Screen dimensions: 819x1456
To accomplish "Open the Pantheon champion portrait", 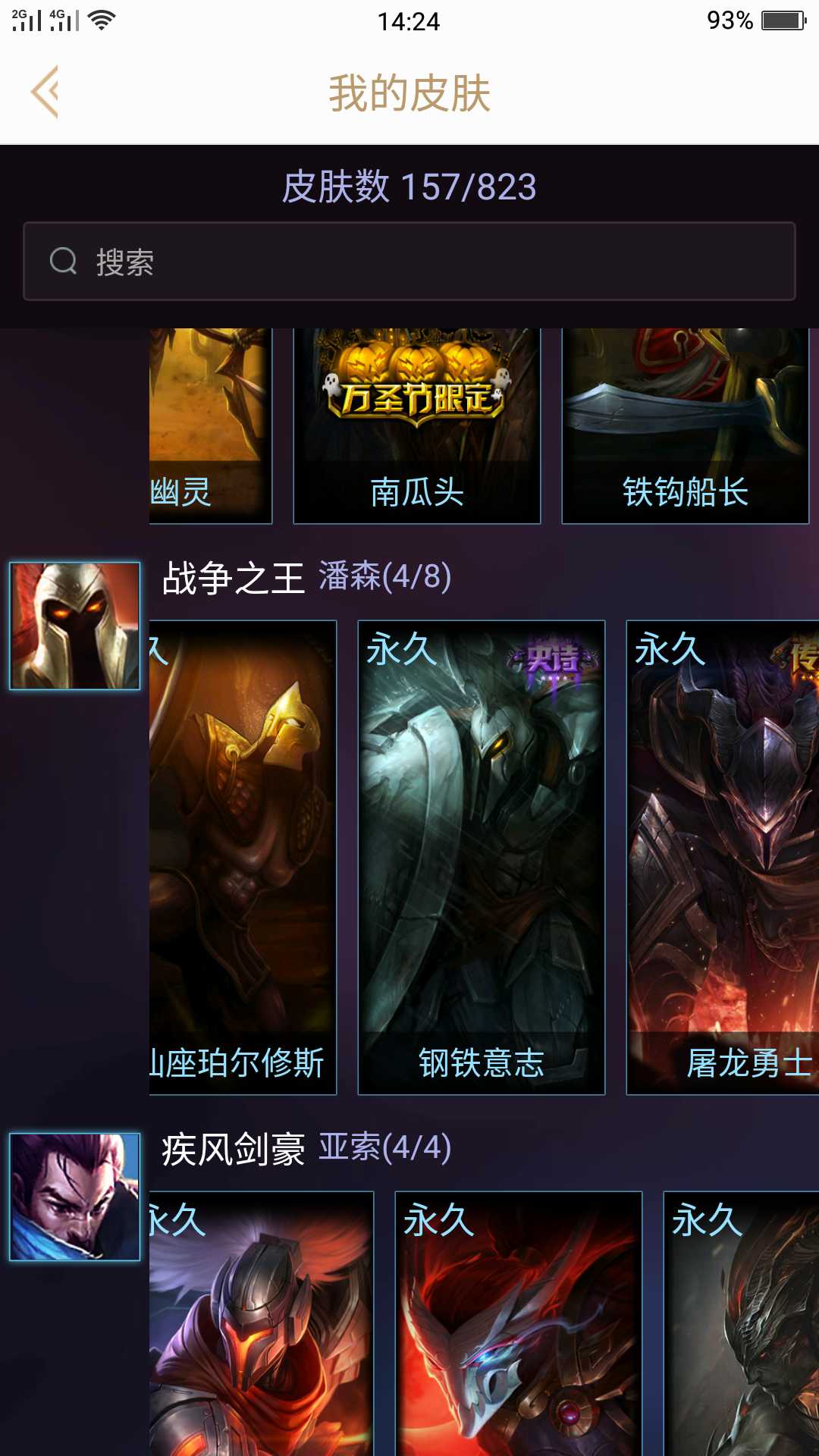I will (x=74, y=626).
